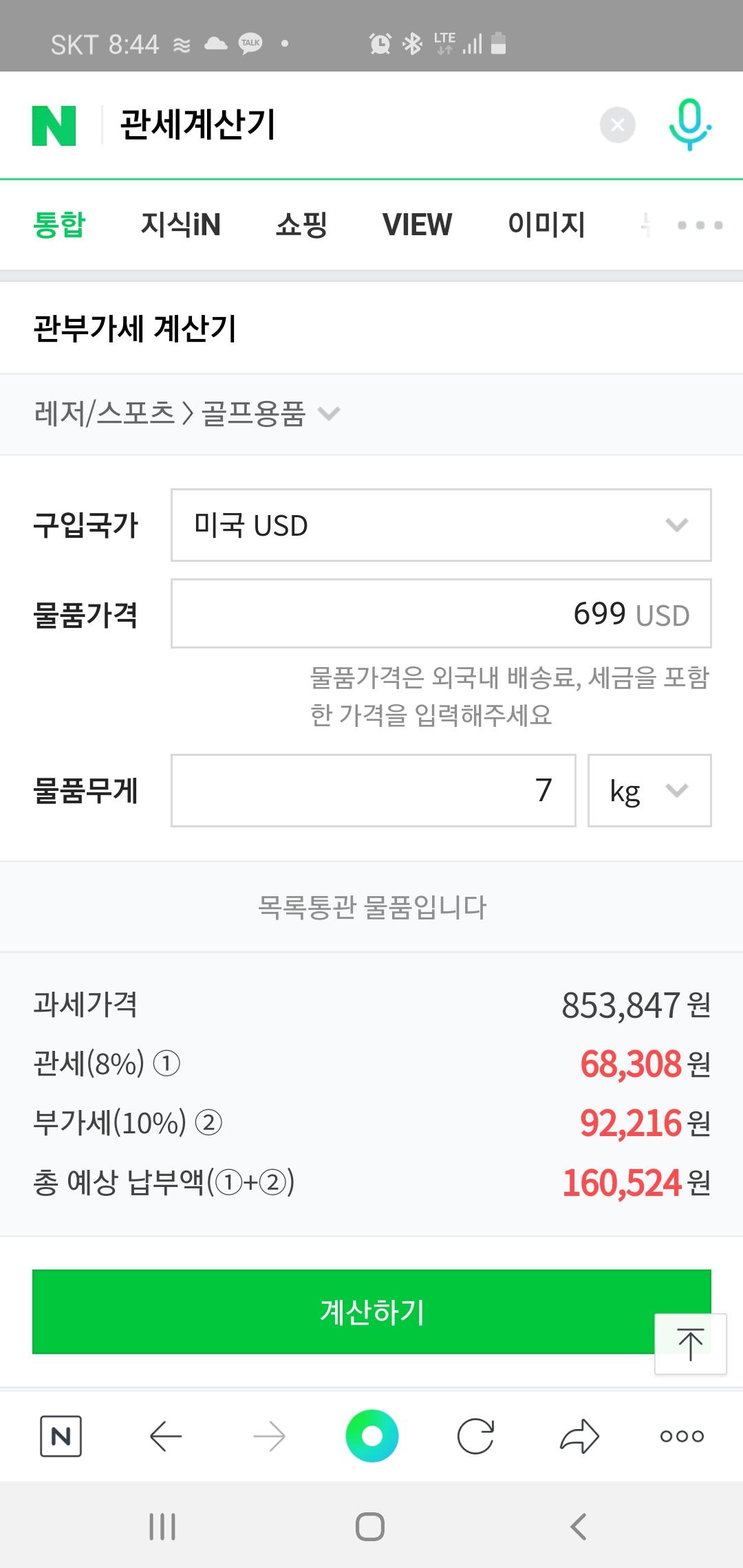Tap the 물품가격 input field showing 699
Viewport: 743px width, 1568px height.
[x=440, y=613]
